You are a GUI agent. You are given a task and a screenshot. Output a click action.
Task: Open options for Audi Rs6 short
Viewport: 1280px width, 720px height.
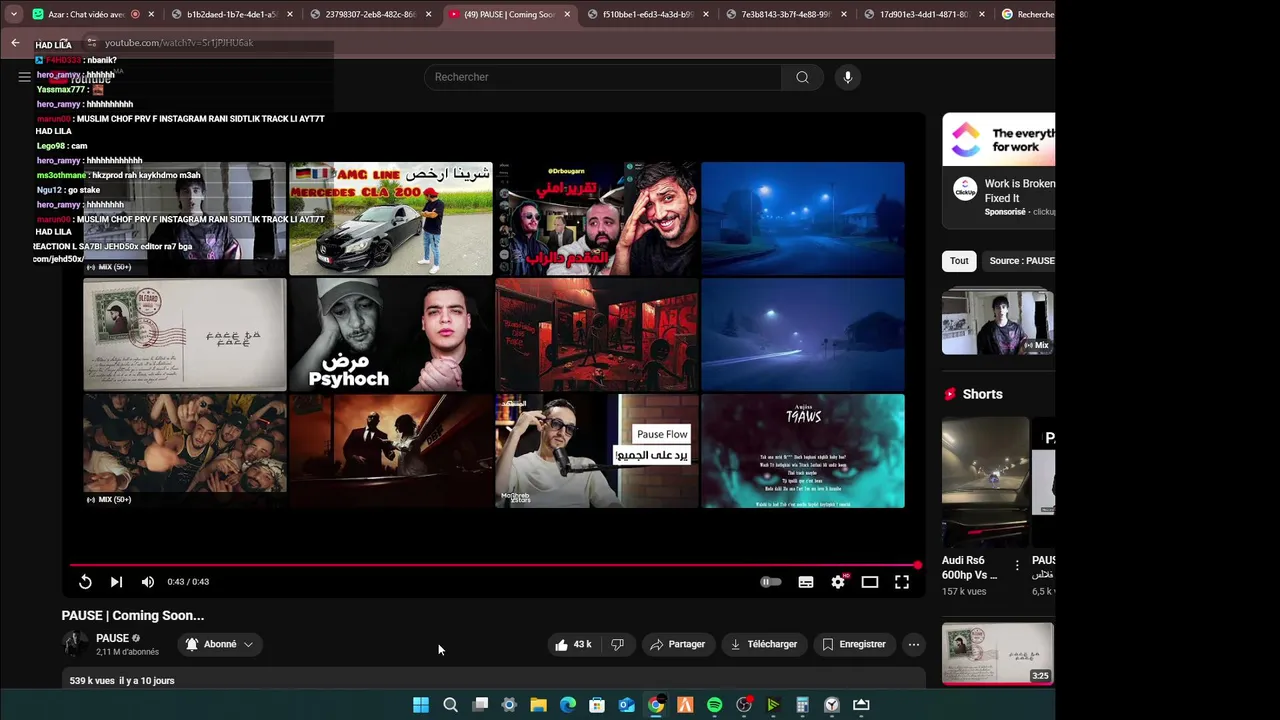(x=1017, y=566)
